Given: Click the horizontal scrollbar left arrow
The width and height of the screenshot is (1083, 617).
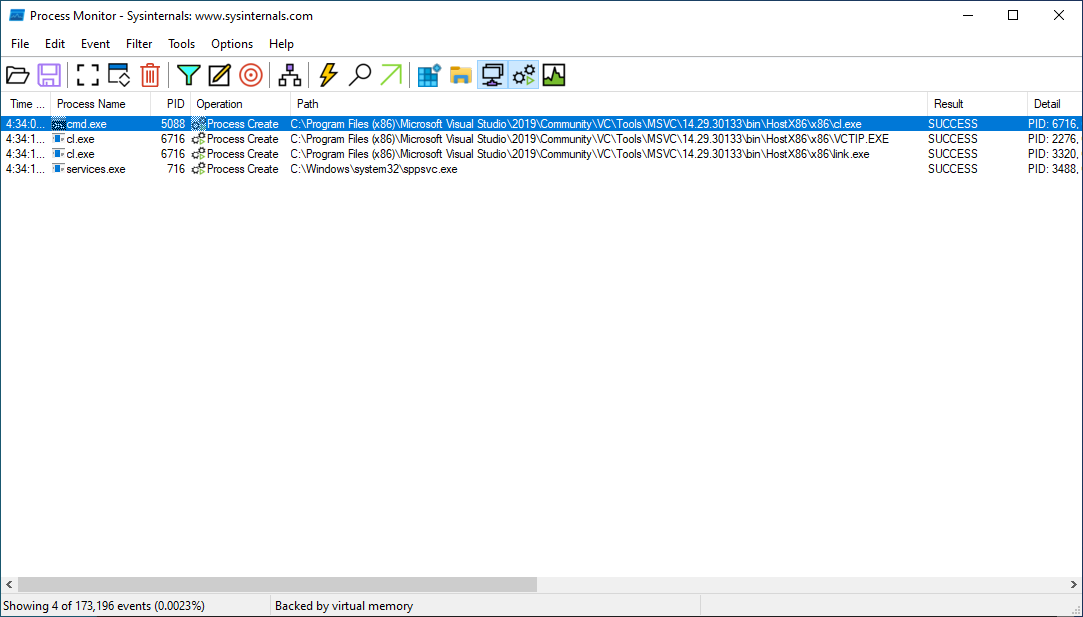Looking at the screenshot, I should tap(8, 585).
